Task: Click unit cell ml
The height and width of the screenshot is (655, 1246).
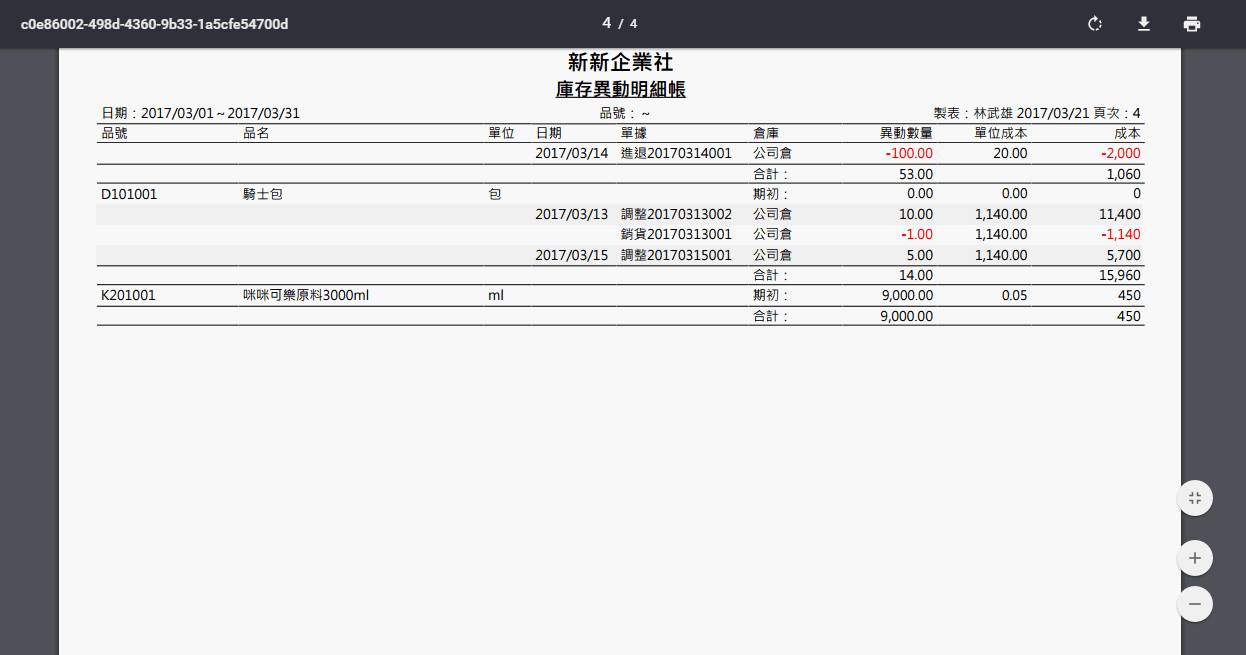Action: pos(496,296)
